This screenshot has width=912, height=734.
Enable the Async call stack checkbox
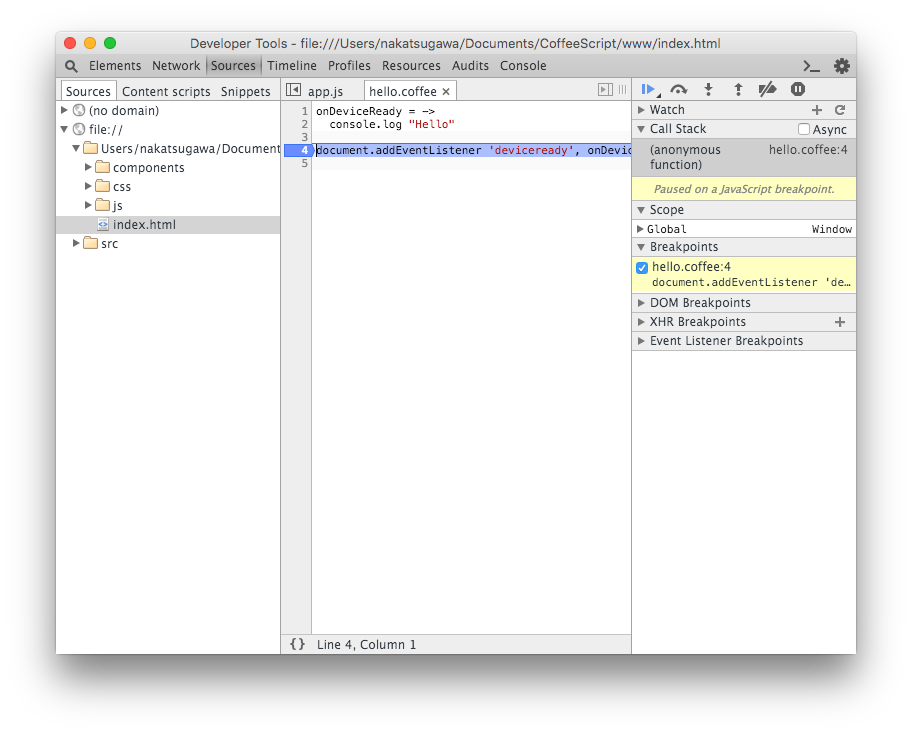(804, 129)
